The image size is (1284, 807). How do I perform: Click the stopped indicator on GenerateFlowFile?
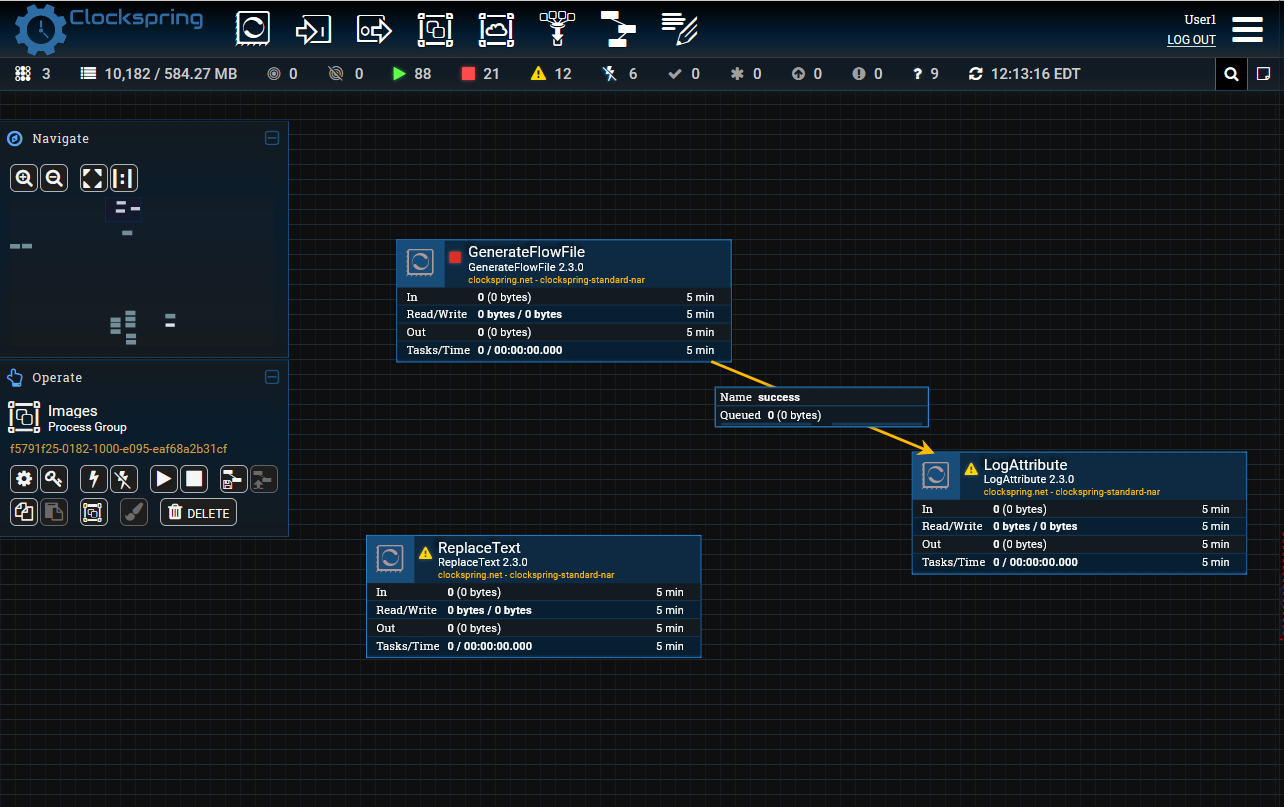[455, 257]
